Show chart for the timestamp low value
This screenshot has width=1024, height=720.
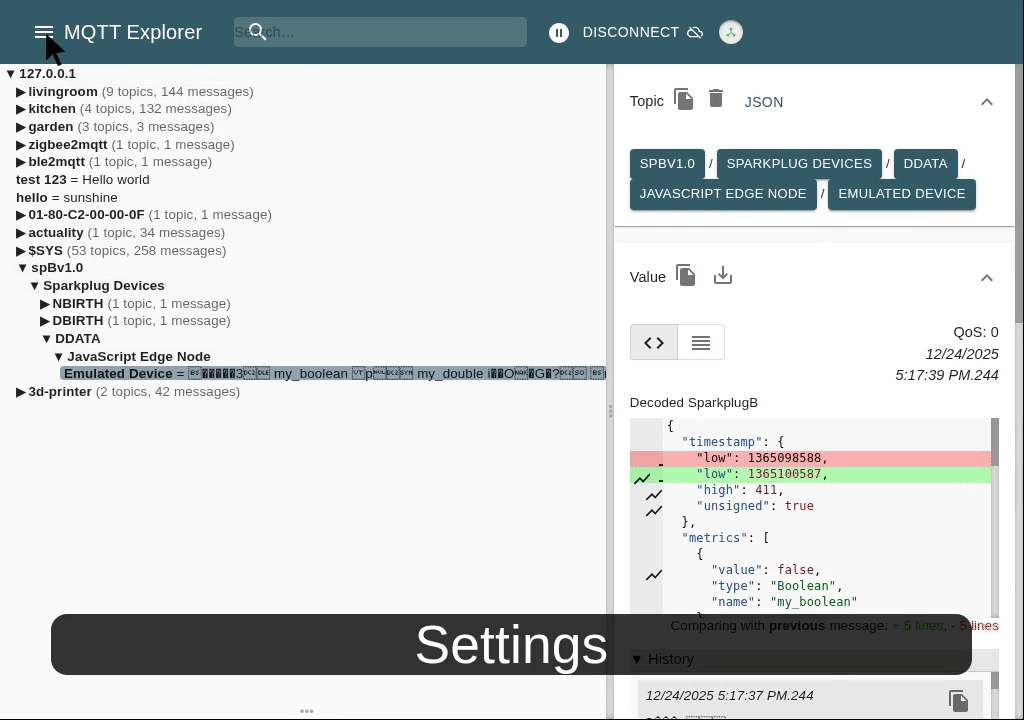[643, 478]
